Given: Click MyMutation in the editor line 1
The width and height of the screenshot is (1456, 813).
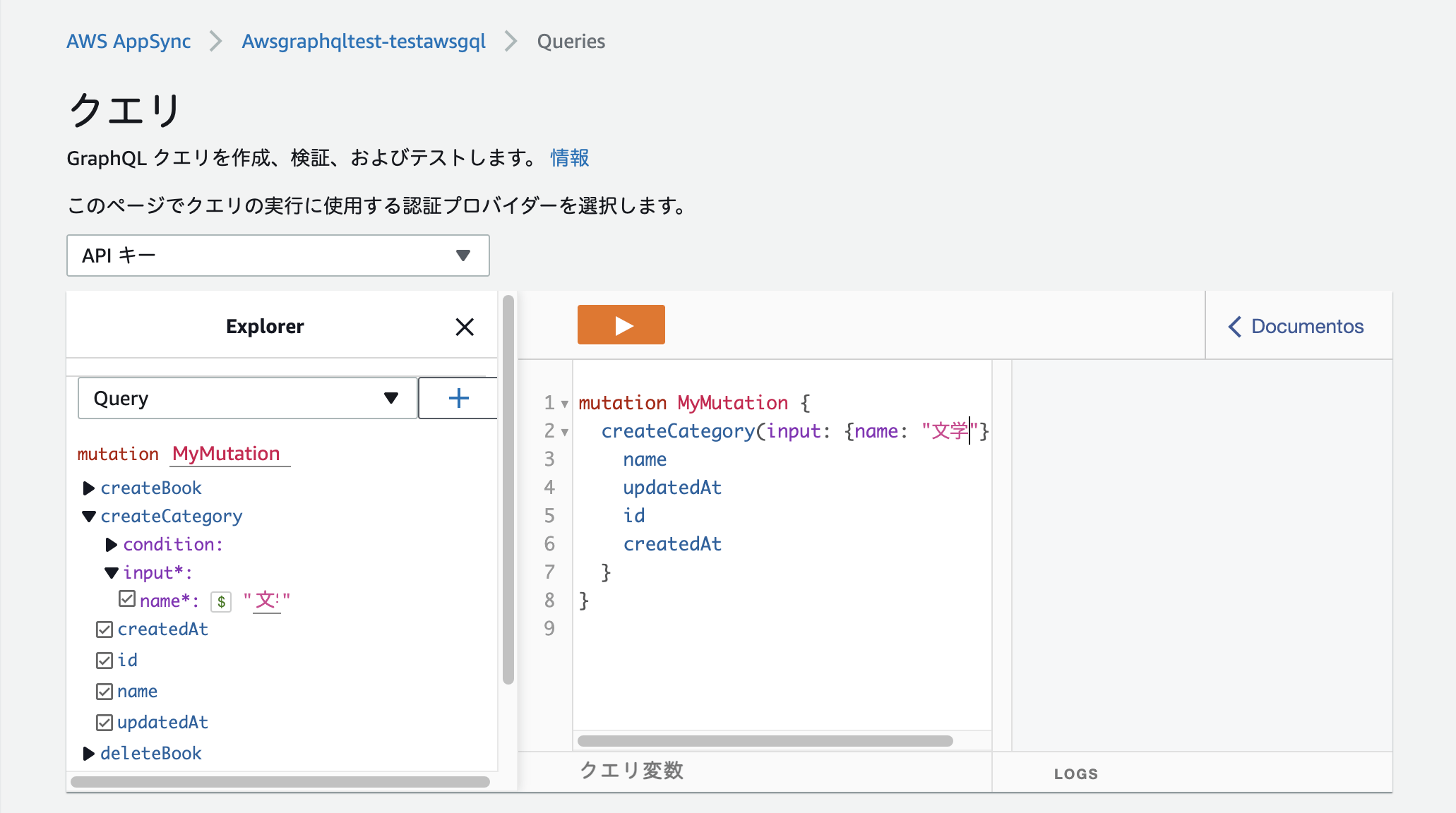Looking at the screenshot, I should (x=733, y=403).
